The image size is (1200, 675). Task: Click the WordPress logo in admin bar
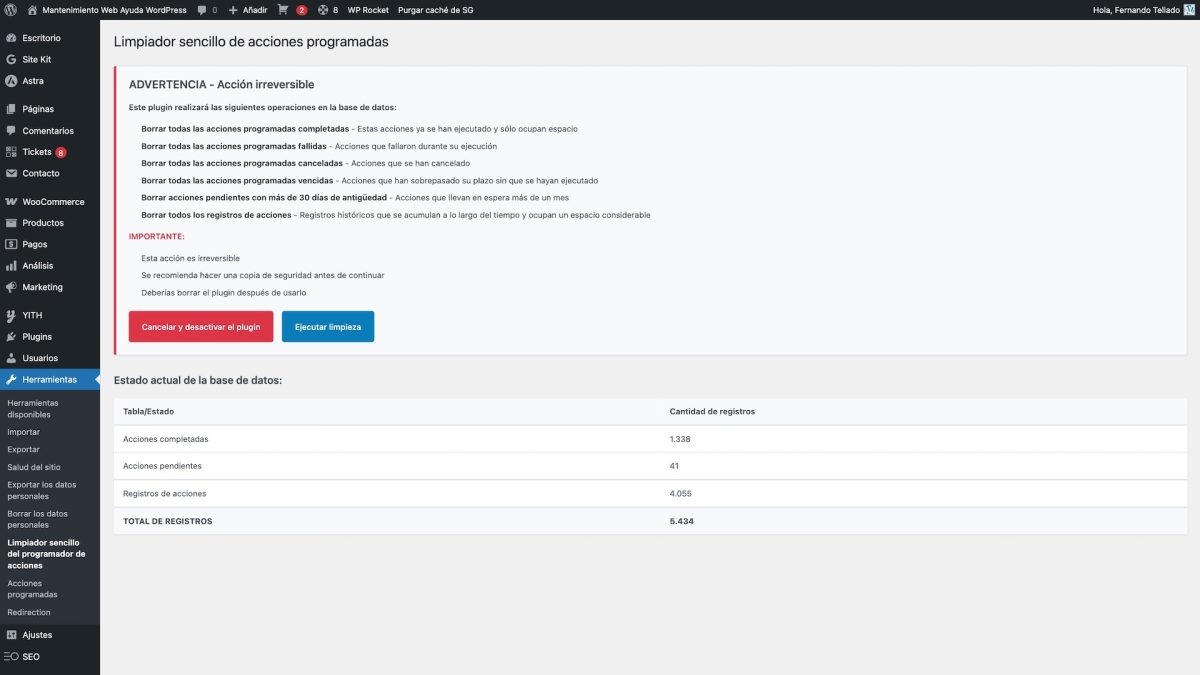pyautogui.click(x=10, y=10)
